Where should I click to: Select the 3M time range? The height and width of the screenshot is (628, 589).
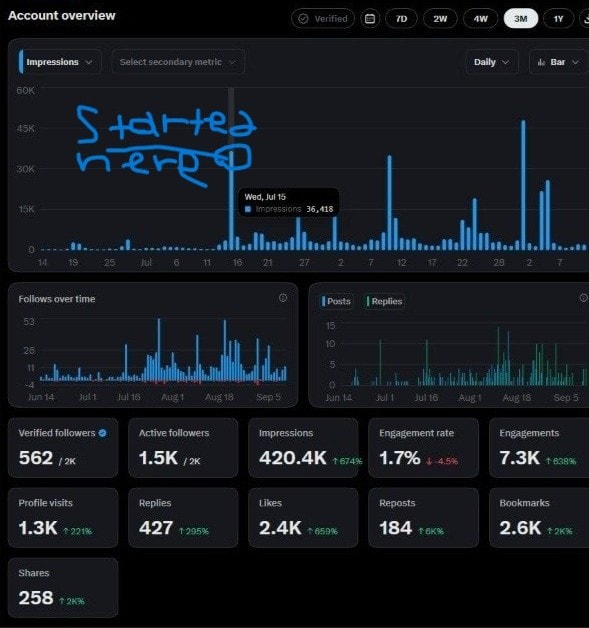pyautogui.click(x=521, y=19)
